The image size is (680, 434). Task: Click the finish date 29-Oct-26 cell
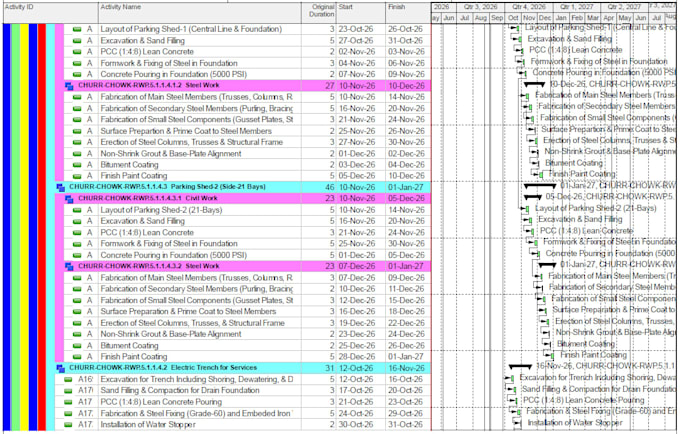coord(408,414)
